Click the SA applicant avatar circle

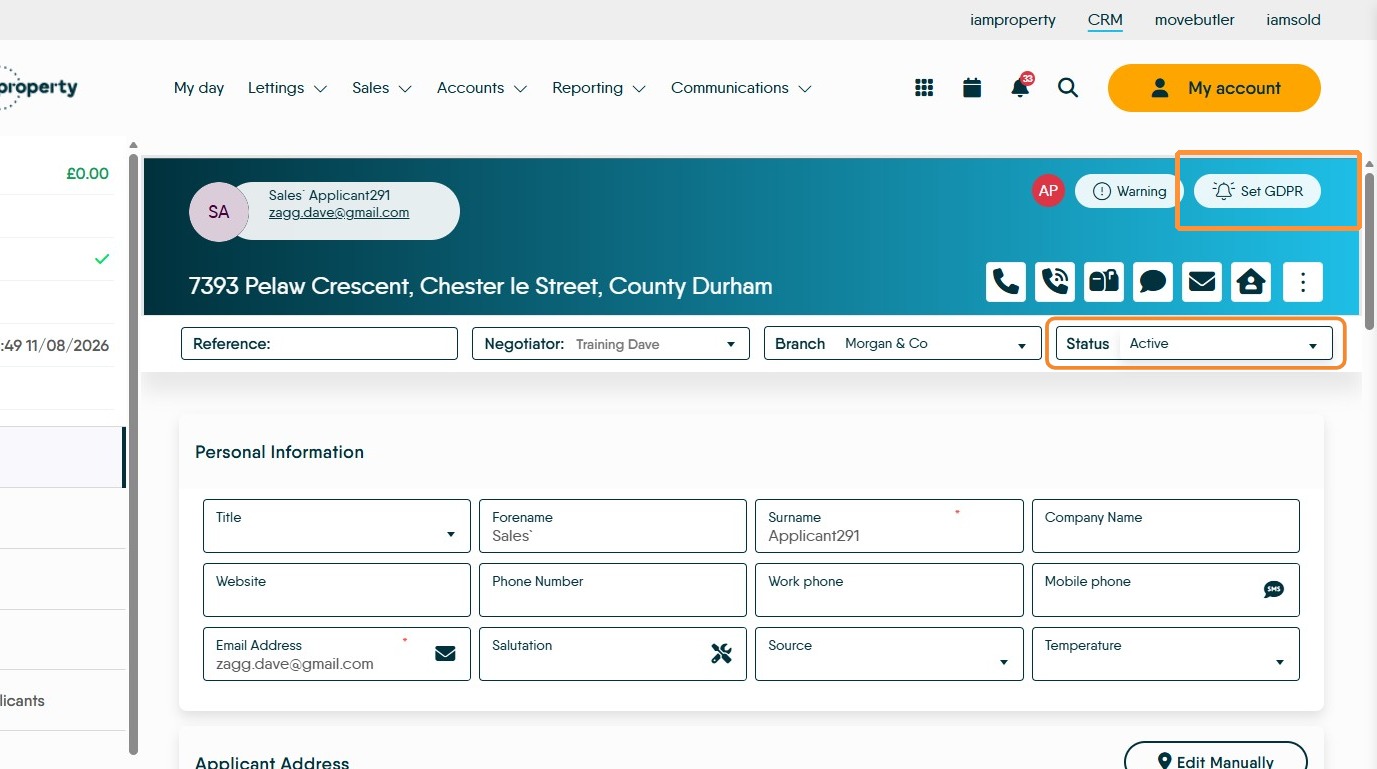(218, 212)
